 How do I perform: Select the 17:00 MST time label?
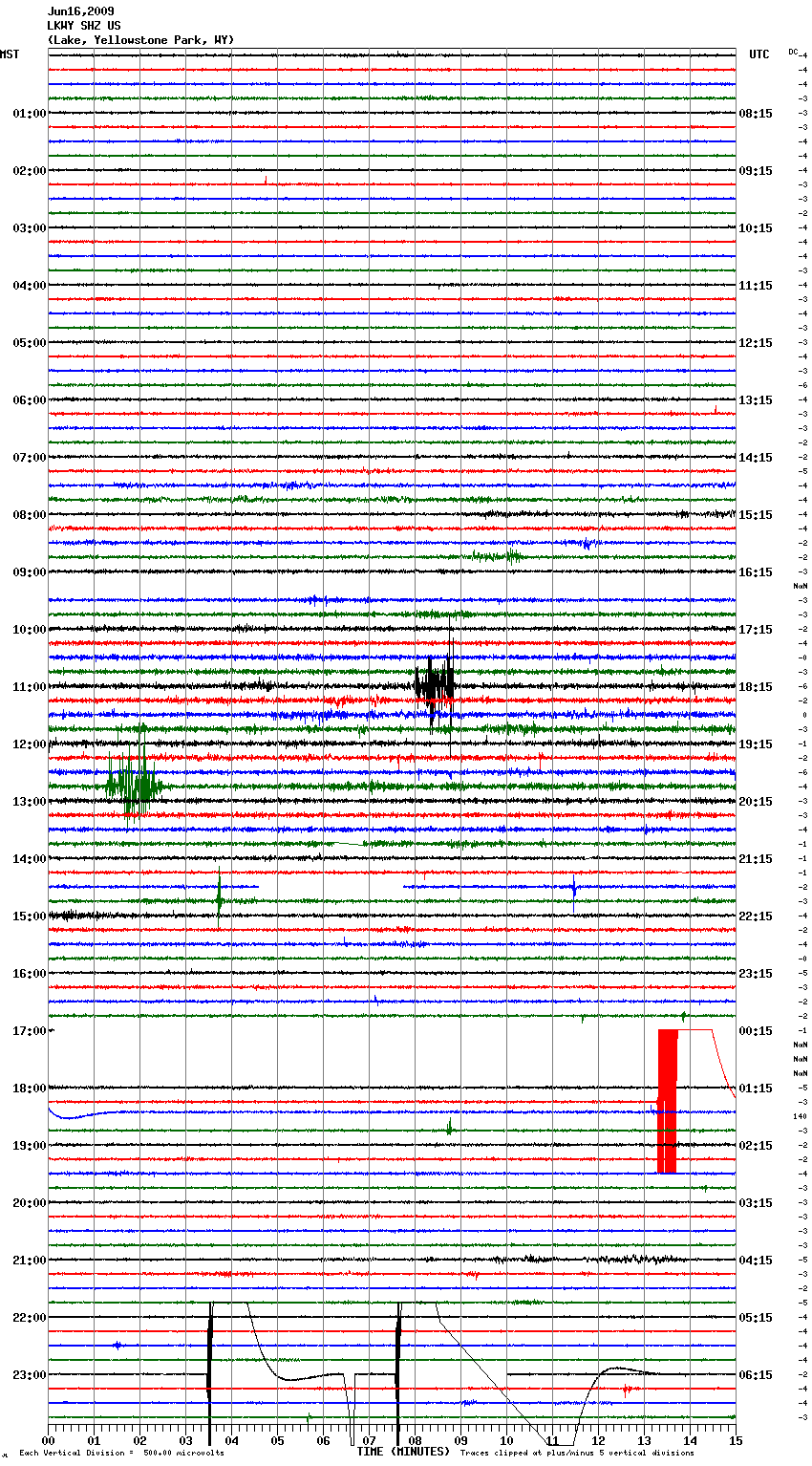point(29,1031)
